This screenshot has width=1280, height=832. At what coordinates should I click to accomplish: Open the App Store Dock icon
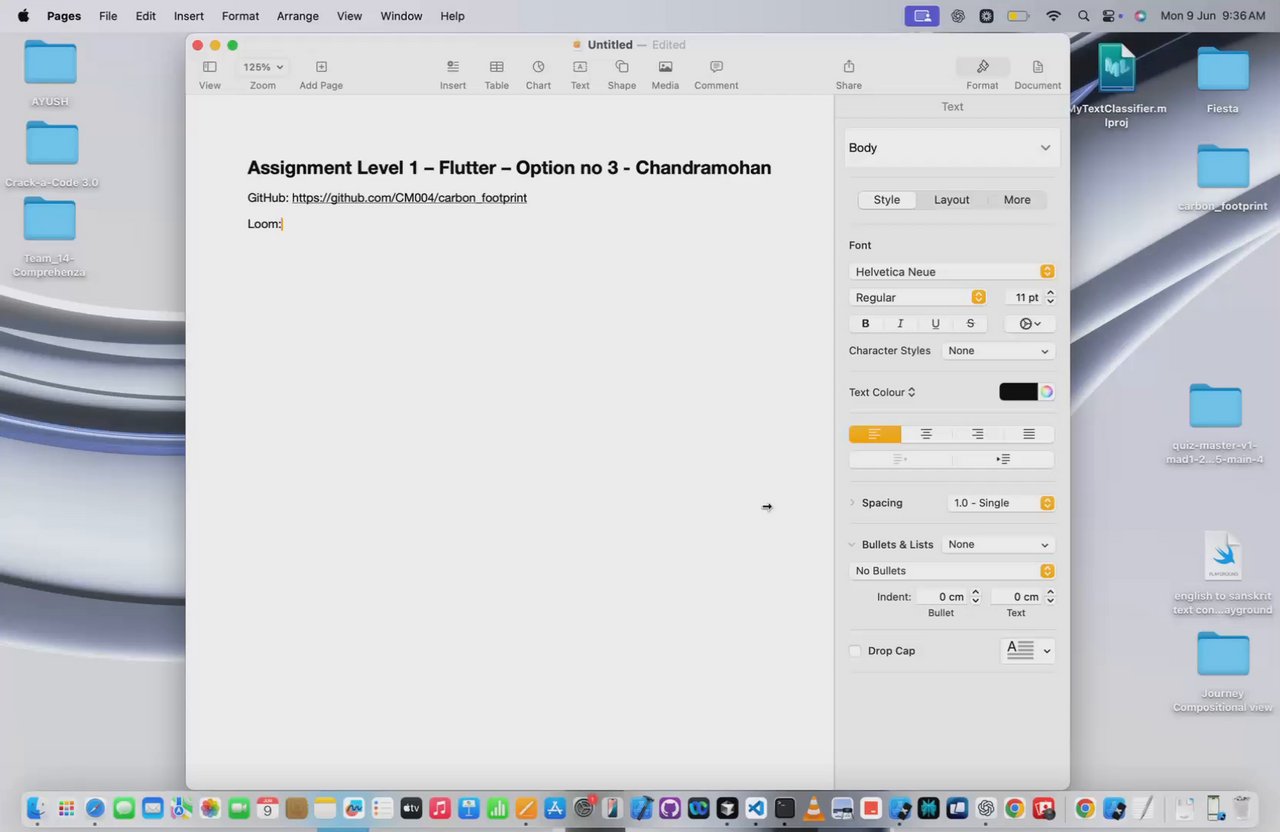coord(555,808)
